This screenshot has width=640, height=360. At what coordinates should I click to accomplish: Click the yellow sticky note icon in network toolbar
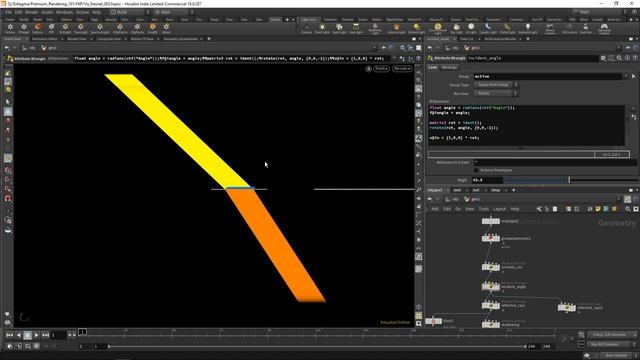[x=598, y=209]
